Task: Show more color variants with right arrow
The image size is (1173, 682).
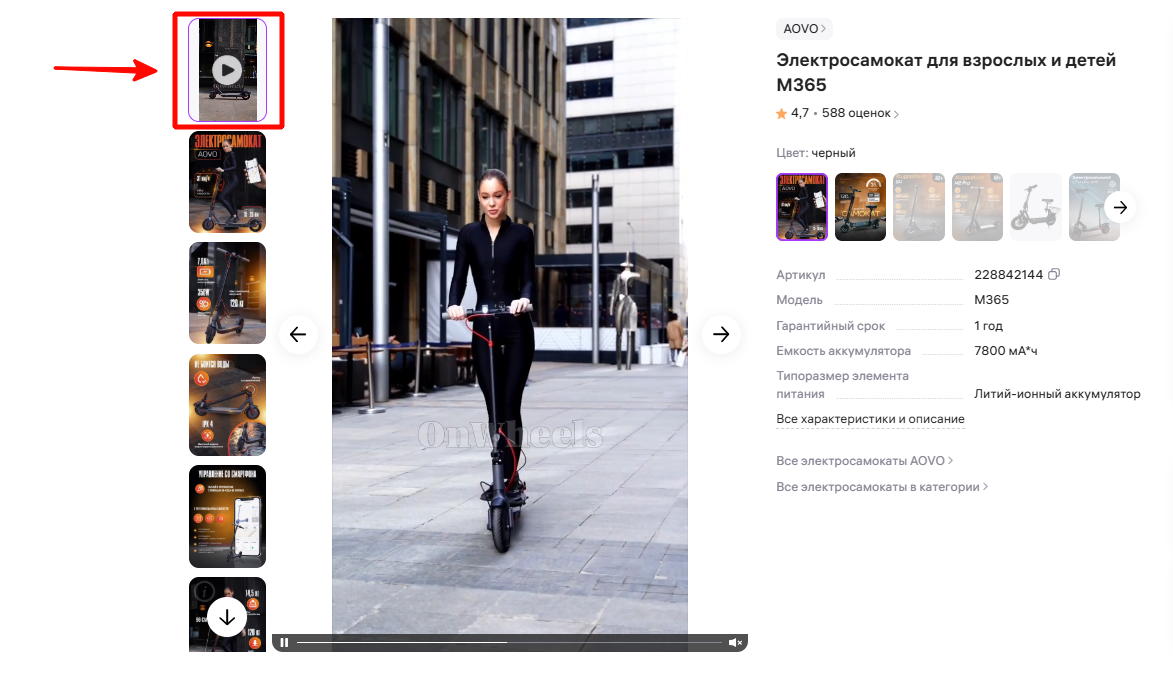Action: tap(1120, 207)
